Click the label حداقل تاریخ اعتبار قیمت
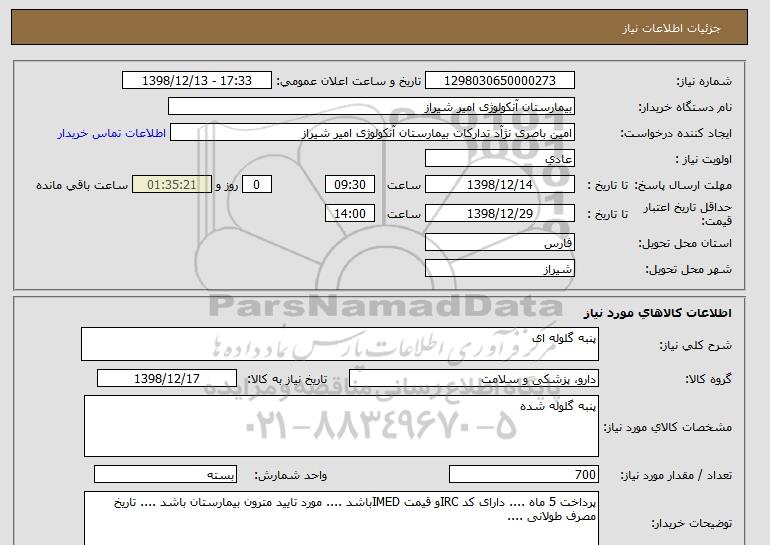Screen dimensions: 770x545 point(688,214)
